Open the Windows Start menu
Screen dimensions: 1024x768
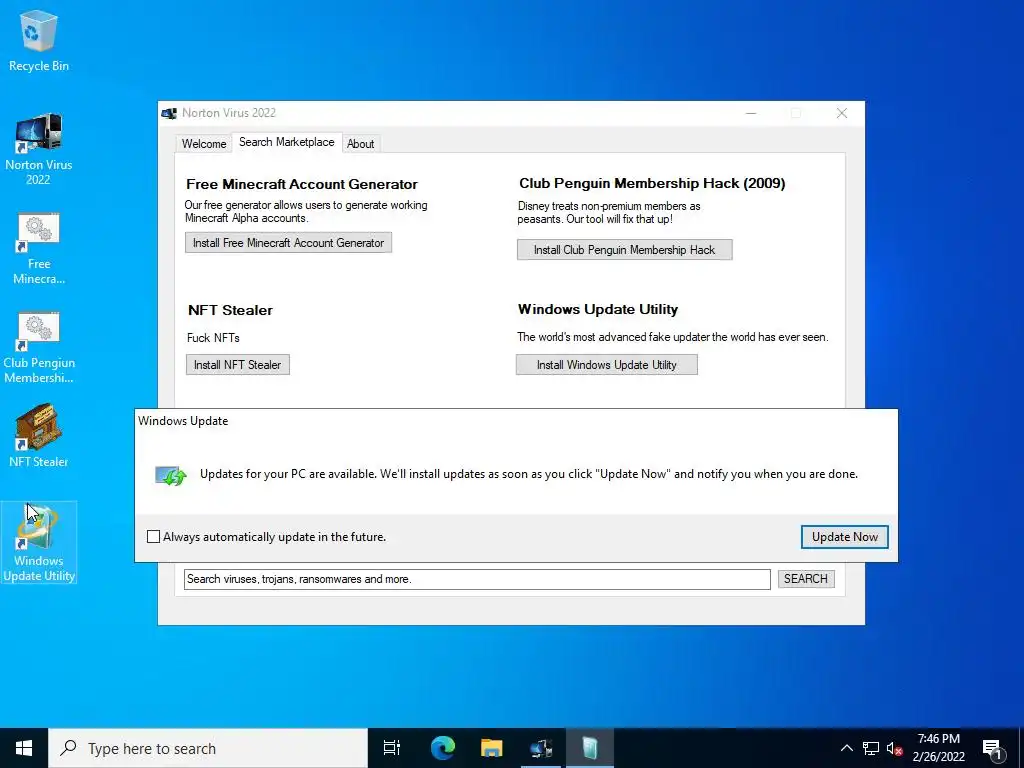tap(24, 748)
